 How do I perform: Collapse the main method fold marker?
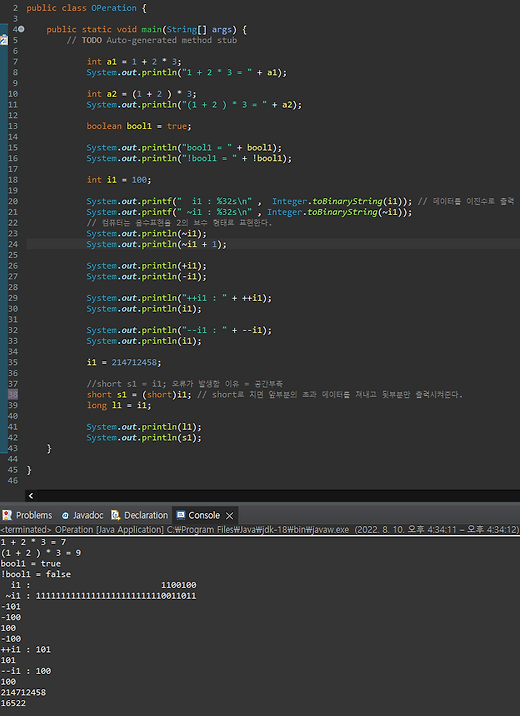pos(21,29)
